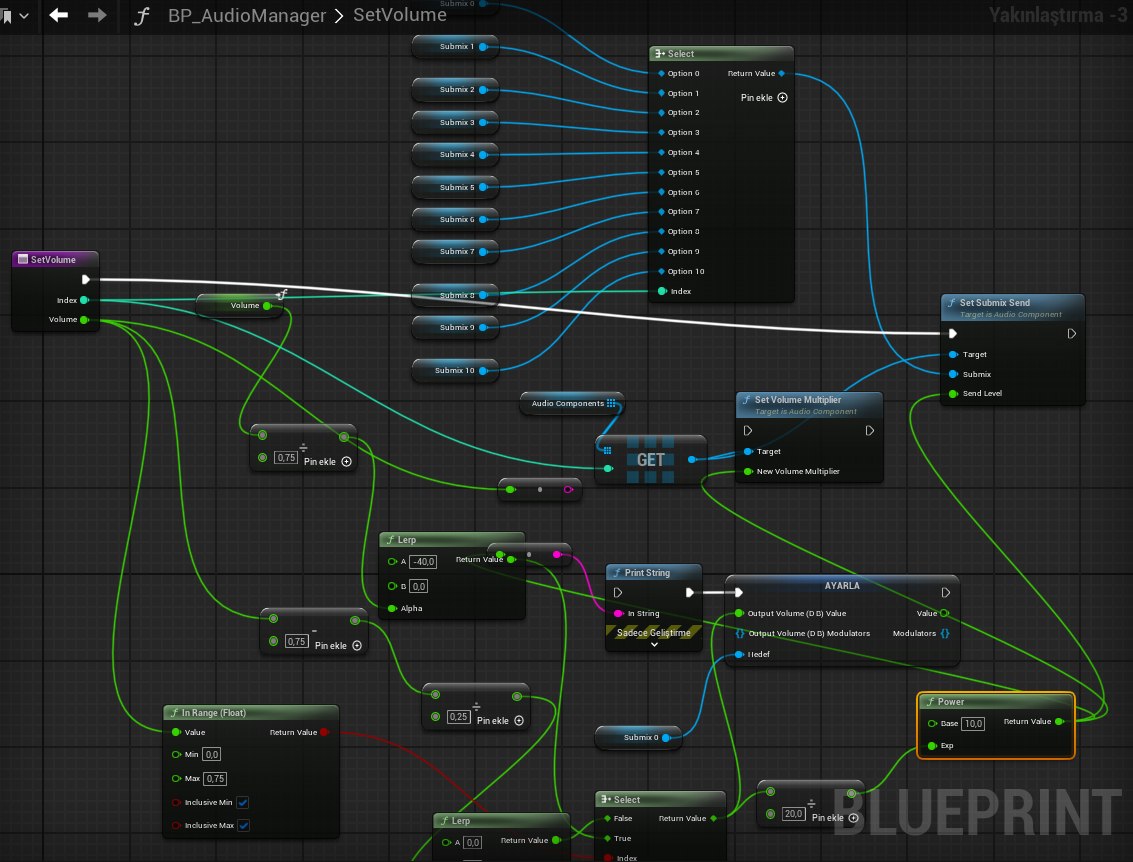Select the Set Volume Multiplier node header
1133x862 pixels.
pos(809,405)
